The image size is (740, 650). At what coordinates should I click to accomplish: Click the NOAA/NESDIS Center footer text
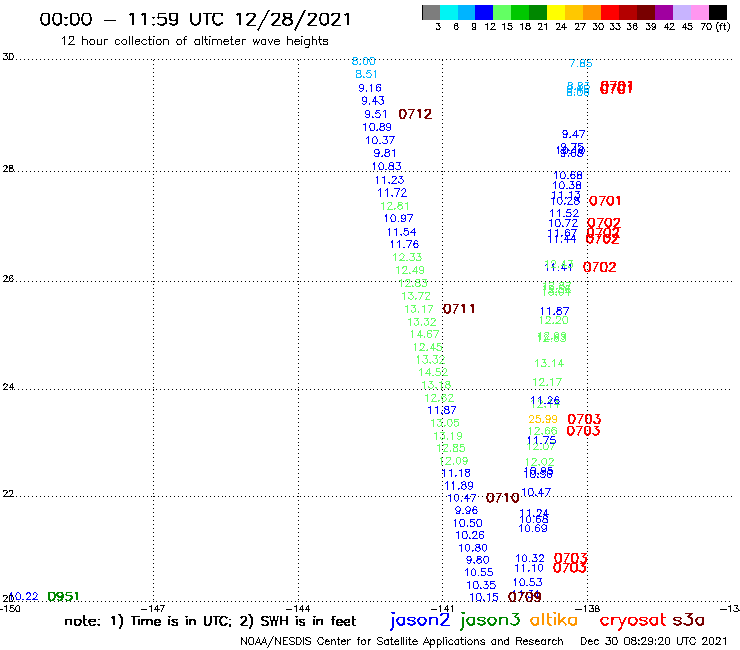point(401,642)
